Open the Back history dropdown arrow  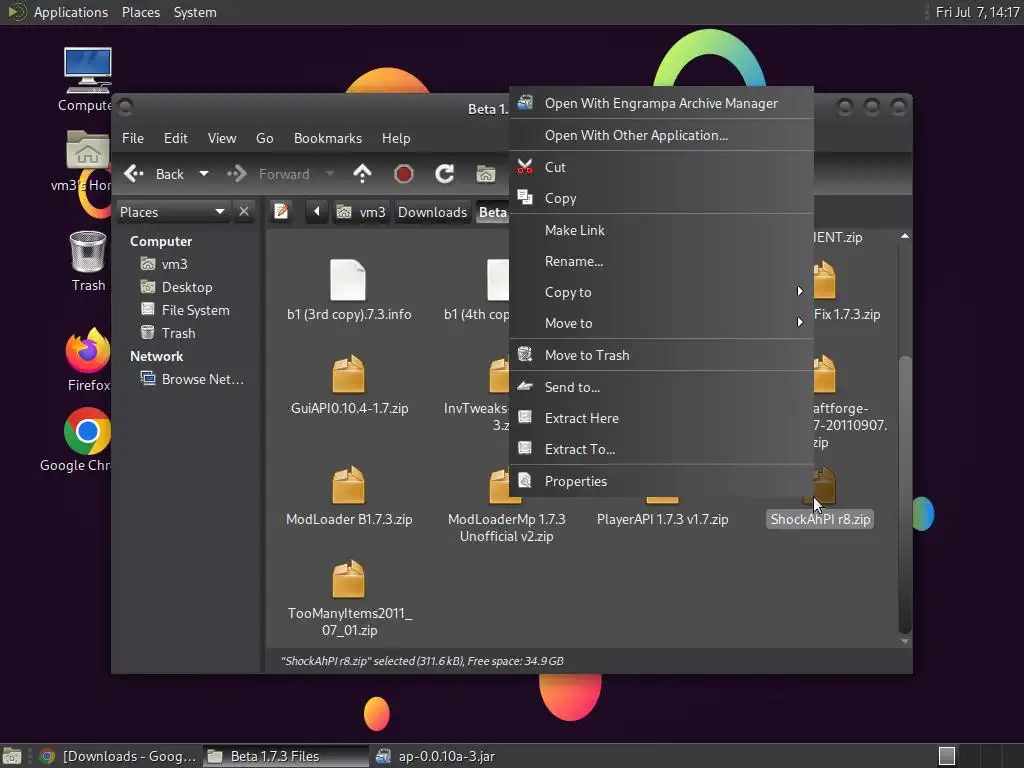point(204,174)
